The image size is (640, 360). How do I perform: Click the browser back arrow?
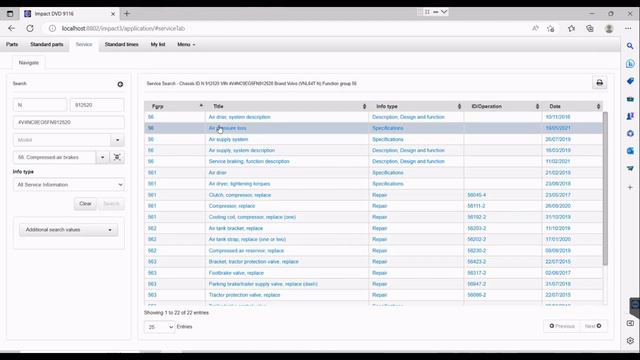click(11, 28)
